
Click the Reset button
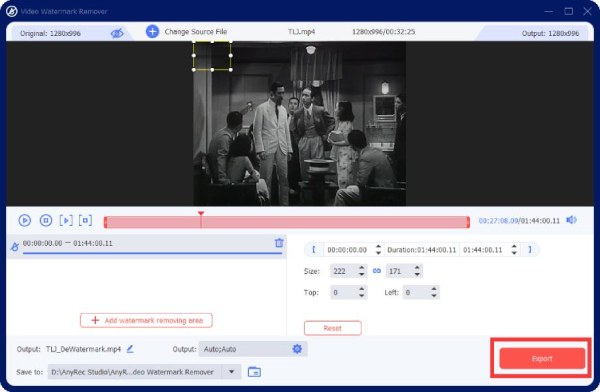333,328
